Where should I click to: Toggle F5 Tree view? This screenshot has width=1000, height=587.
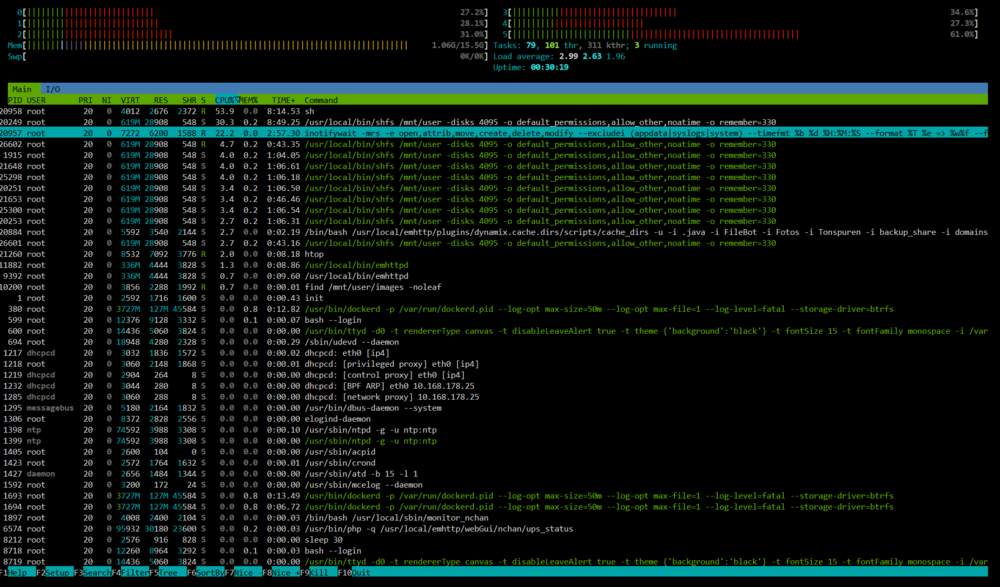[167, 572]
